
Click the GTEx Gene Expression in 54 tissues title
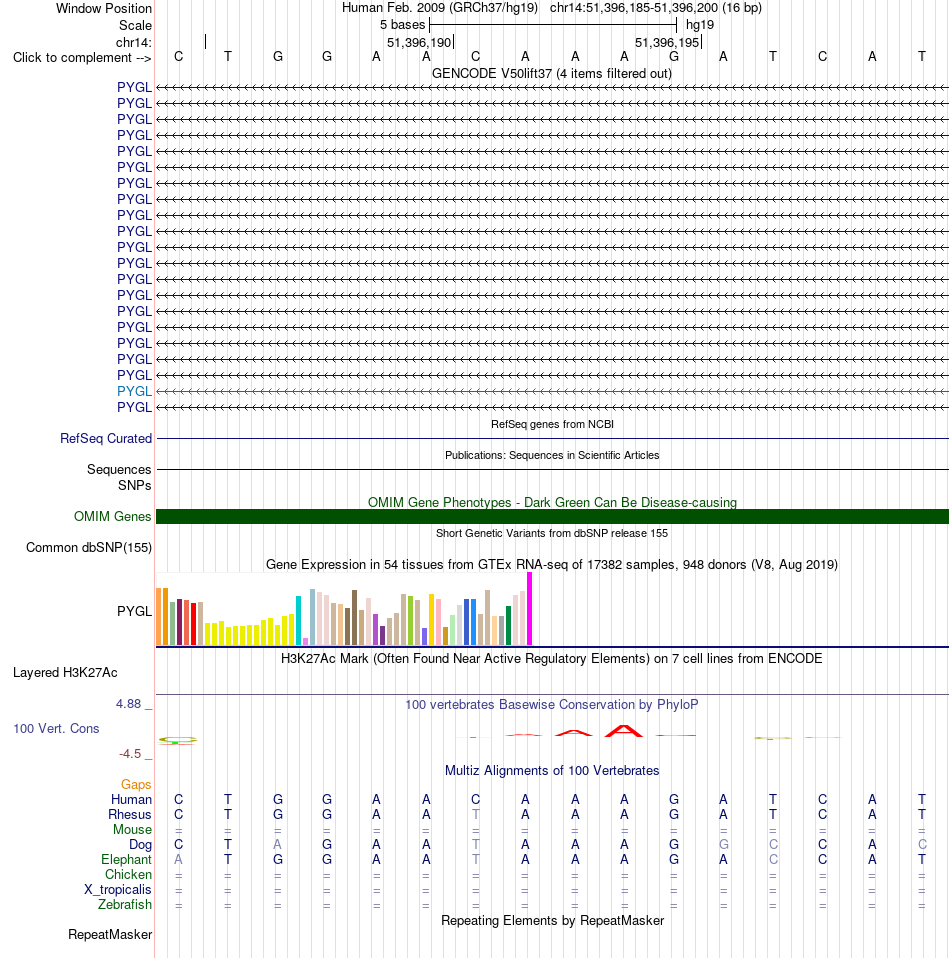pyautogui.click(x=552, y=565)
